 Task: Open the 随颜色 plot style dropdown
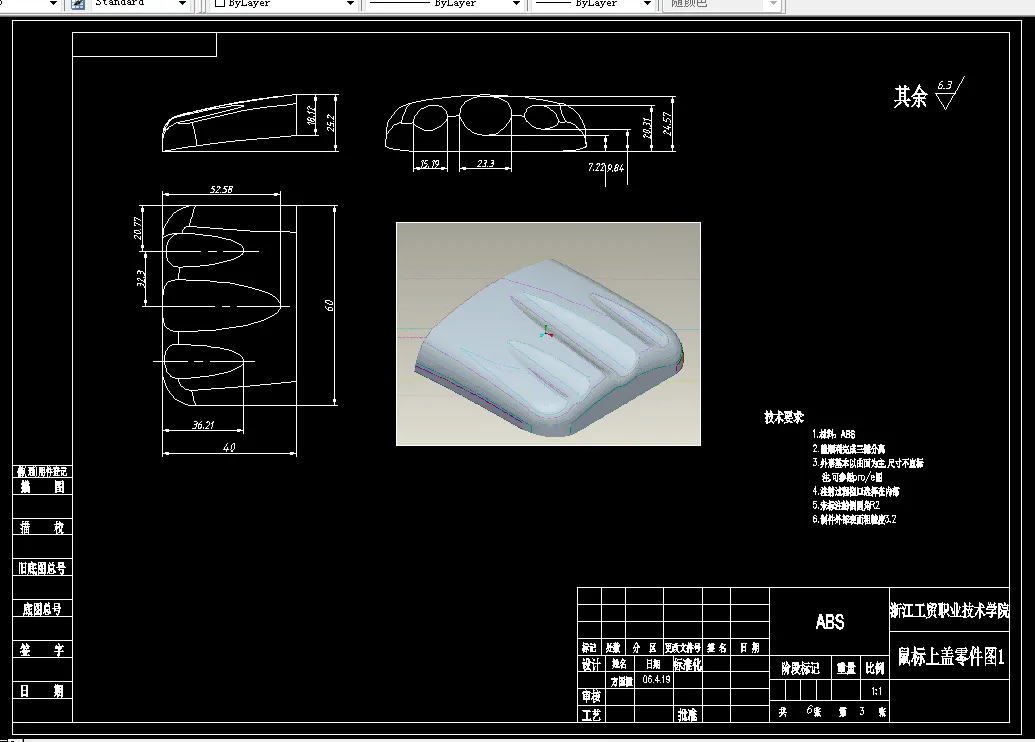click(773, 4)
